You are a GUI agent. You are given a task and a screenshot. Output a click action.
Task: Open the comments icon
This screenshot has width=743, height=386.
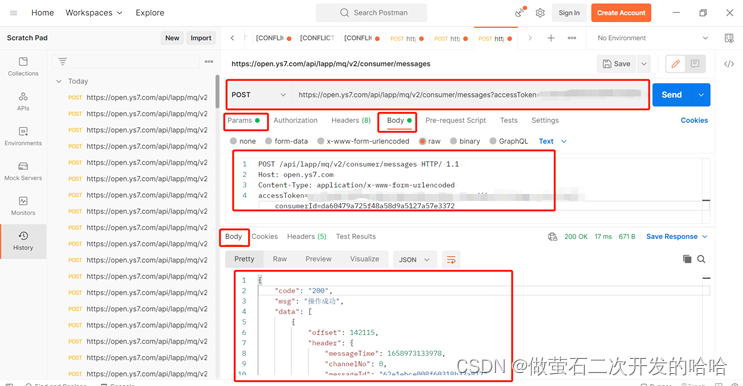pos(695,64)
